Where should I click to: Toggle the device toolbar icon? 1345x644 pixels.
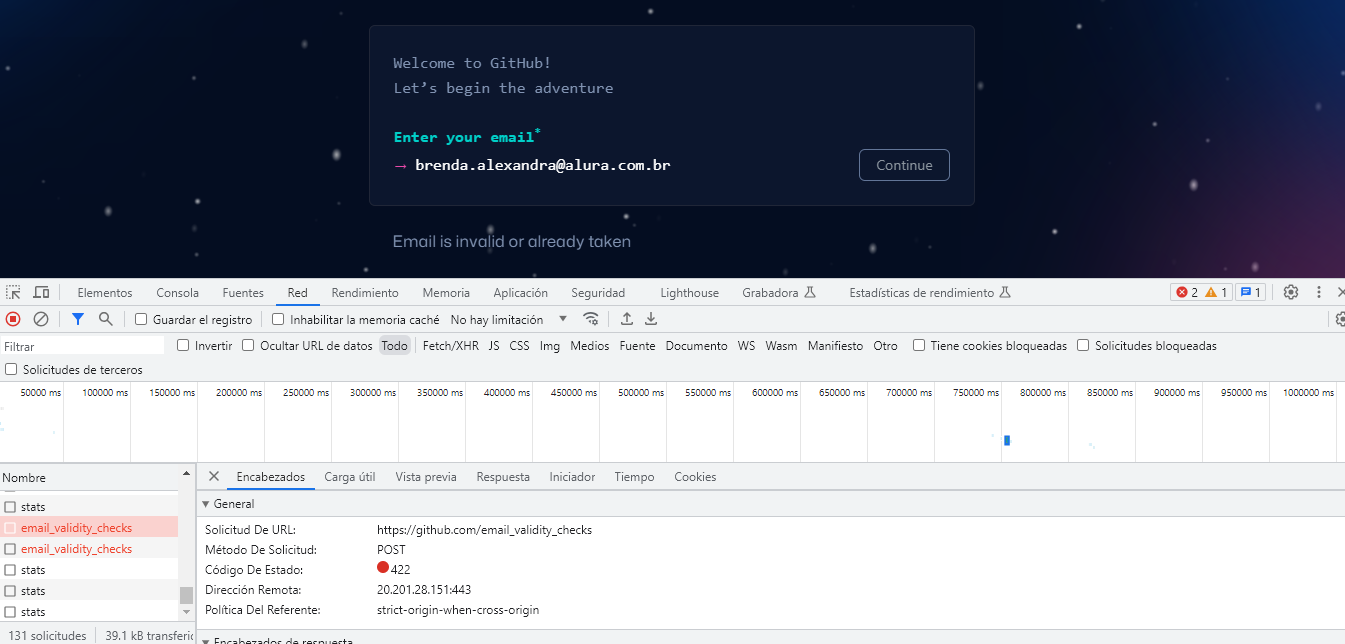tap(41, 292)
